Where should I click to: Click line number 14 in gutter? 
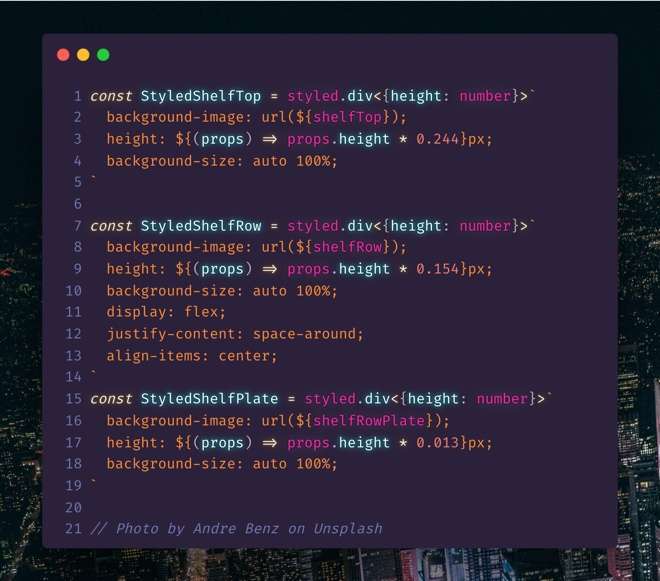[73, 377]
